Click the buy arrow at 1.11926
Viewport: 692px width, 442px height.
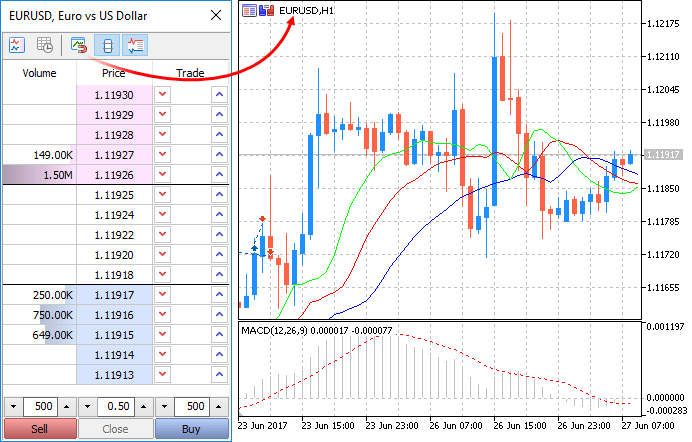219,174
